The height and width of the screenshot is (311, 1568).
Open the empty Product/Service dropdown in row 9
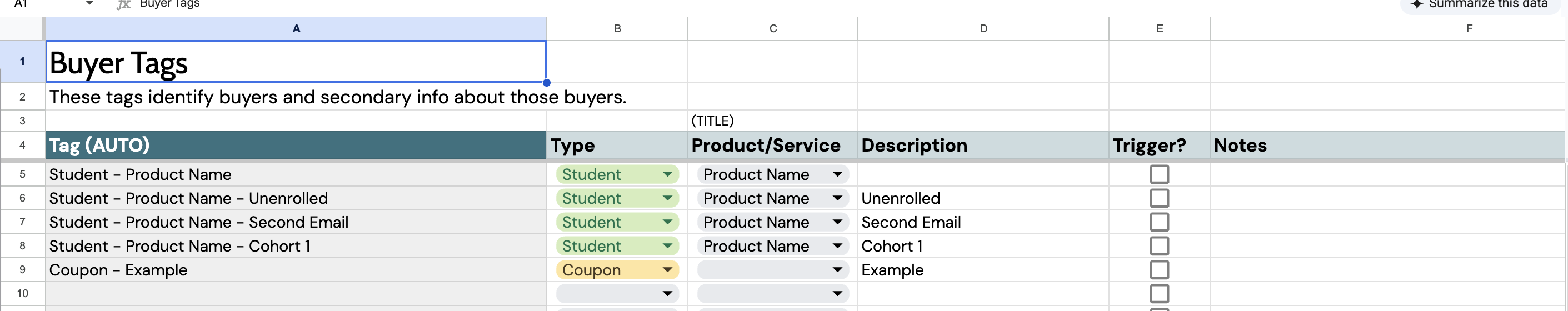pyautogui.click(x=772, y=269)
